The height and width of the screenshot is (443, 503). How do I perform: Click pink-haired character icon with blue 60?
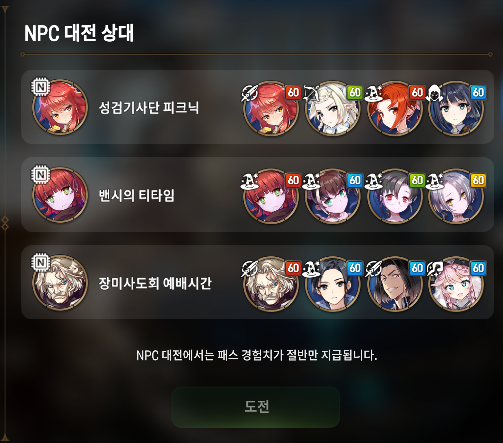tap(456, 284)
